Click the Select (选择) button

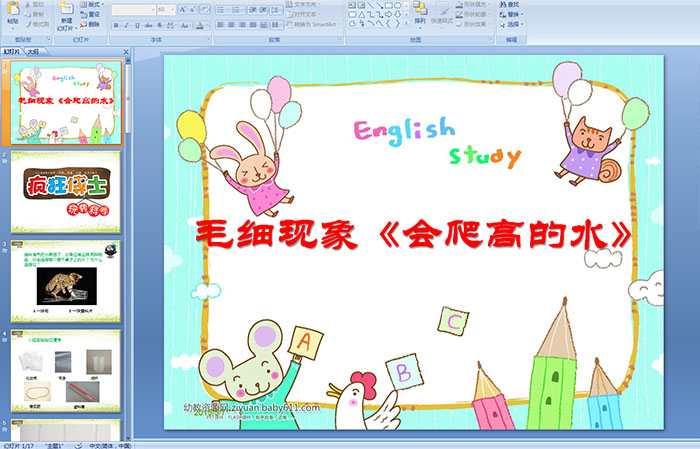coord(512,24)
